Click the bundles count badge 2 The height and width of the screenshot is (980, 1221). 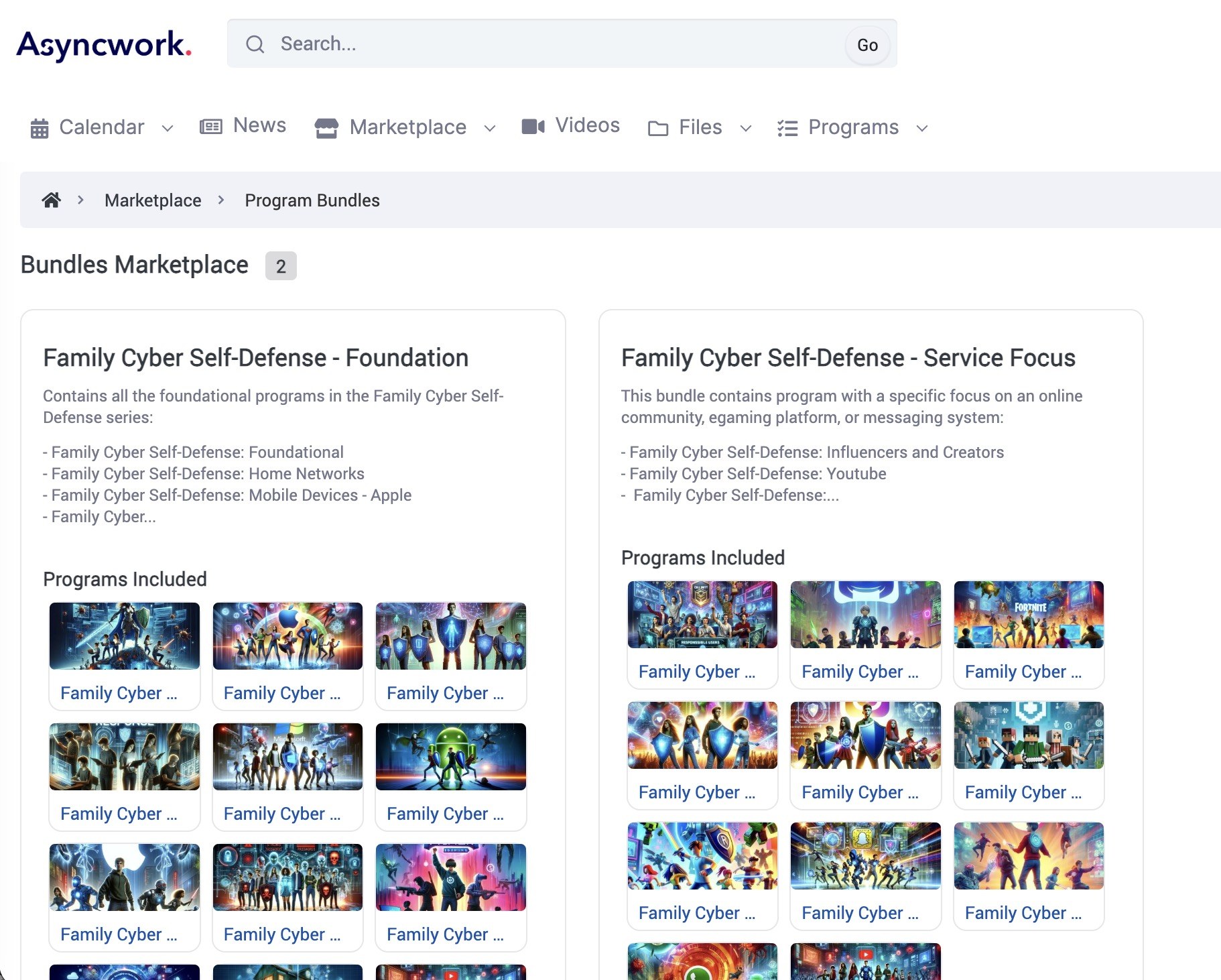281,266
